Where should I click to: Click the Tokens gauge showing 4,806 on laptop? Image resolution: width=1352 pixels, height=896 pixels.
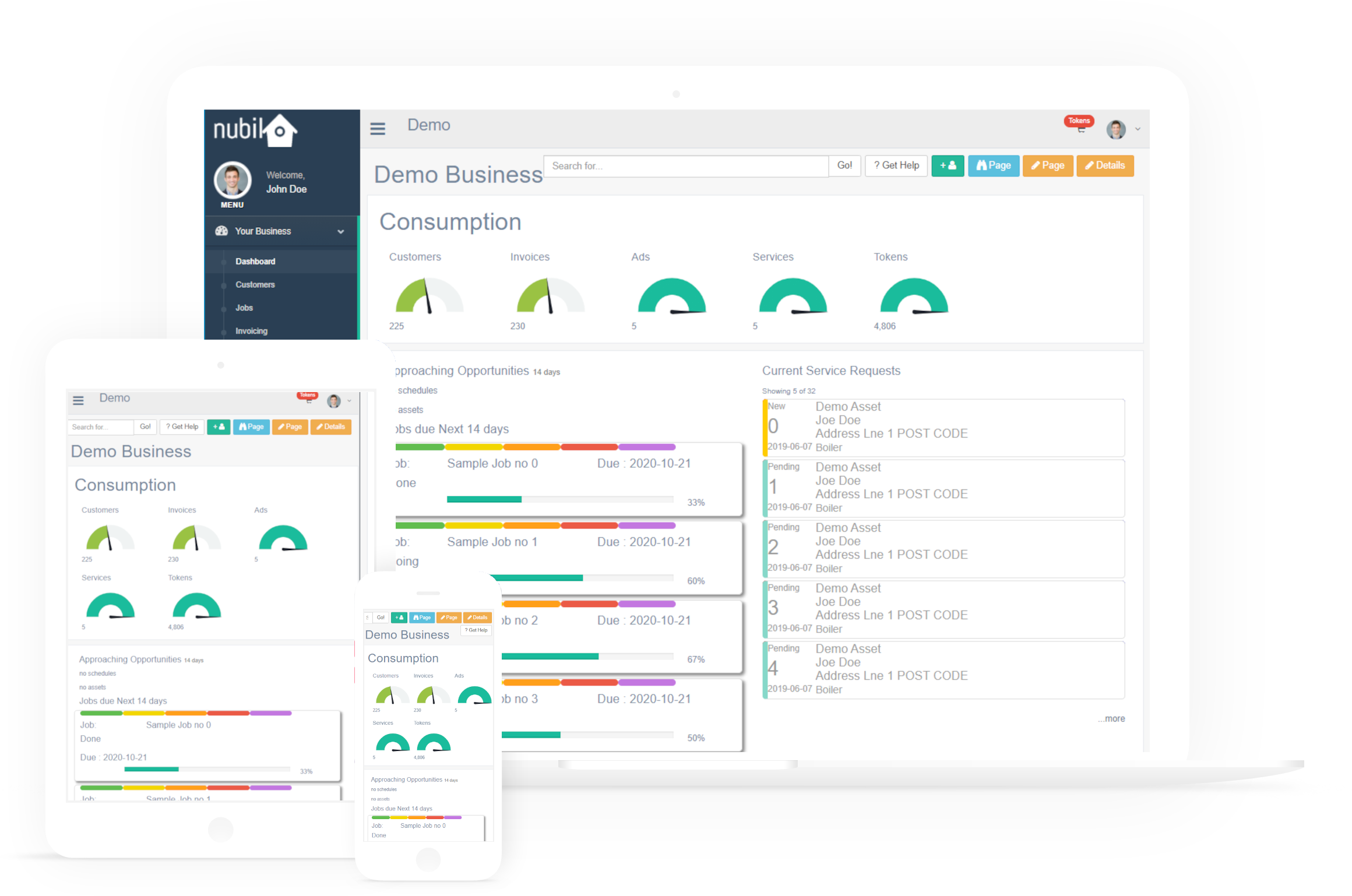pos(914,296)
